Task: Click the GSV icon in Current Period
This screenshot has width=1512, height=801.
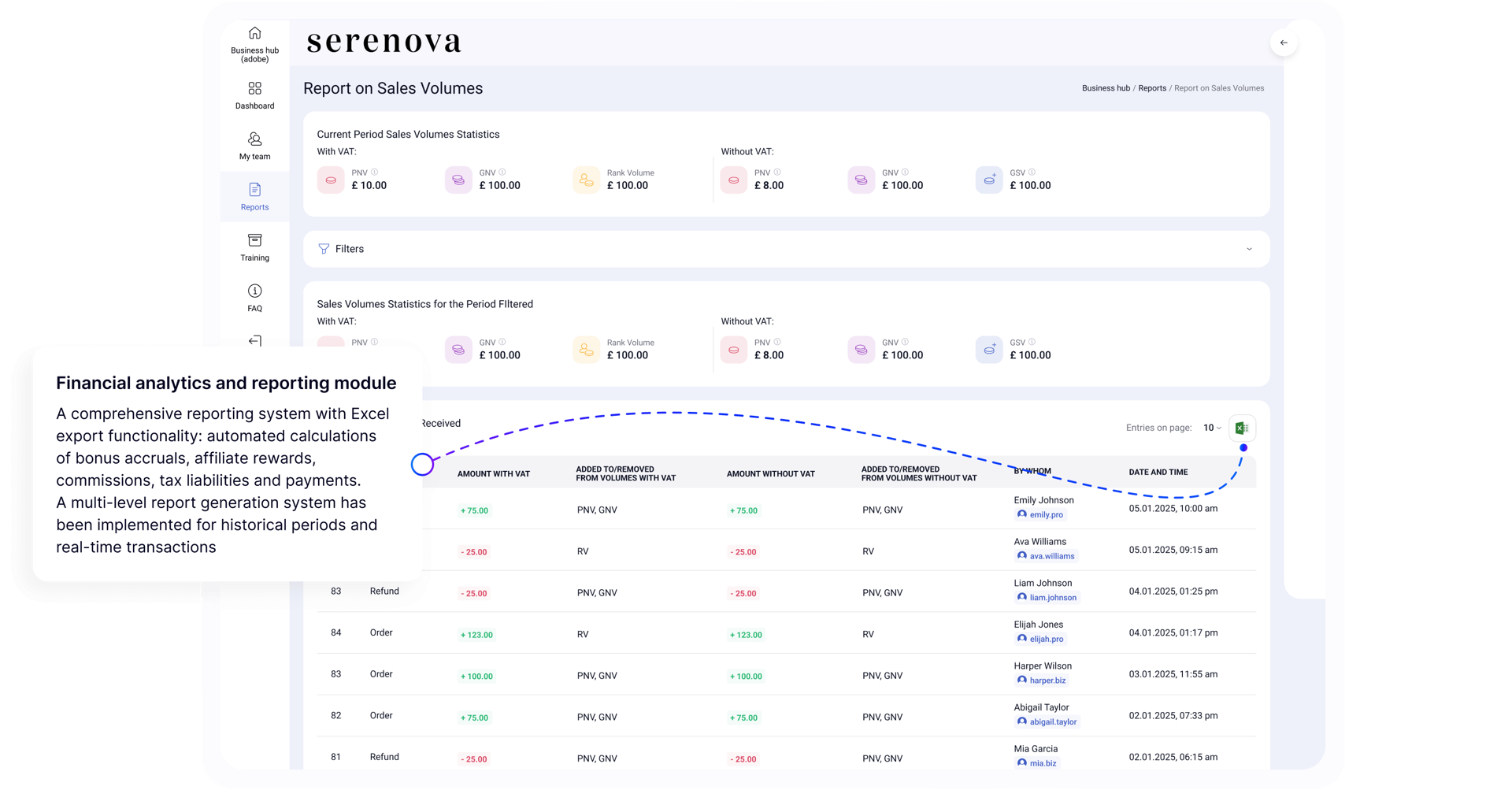Action: 988,180
